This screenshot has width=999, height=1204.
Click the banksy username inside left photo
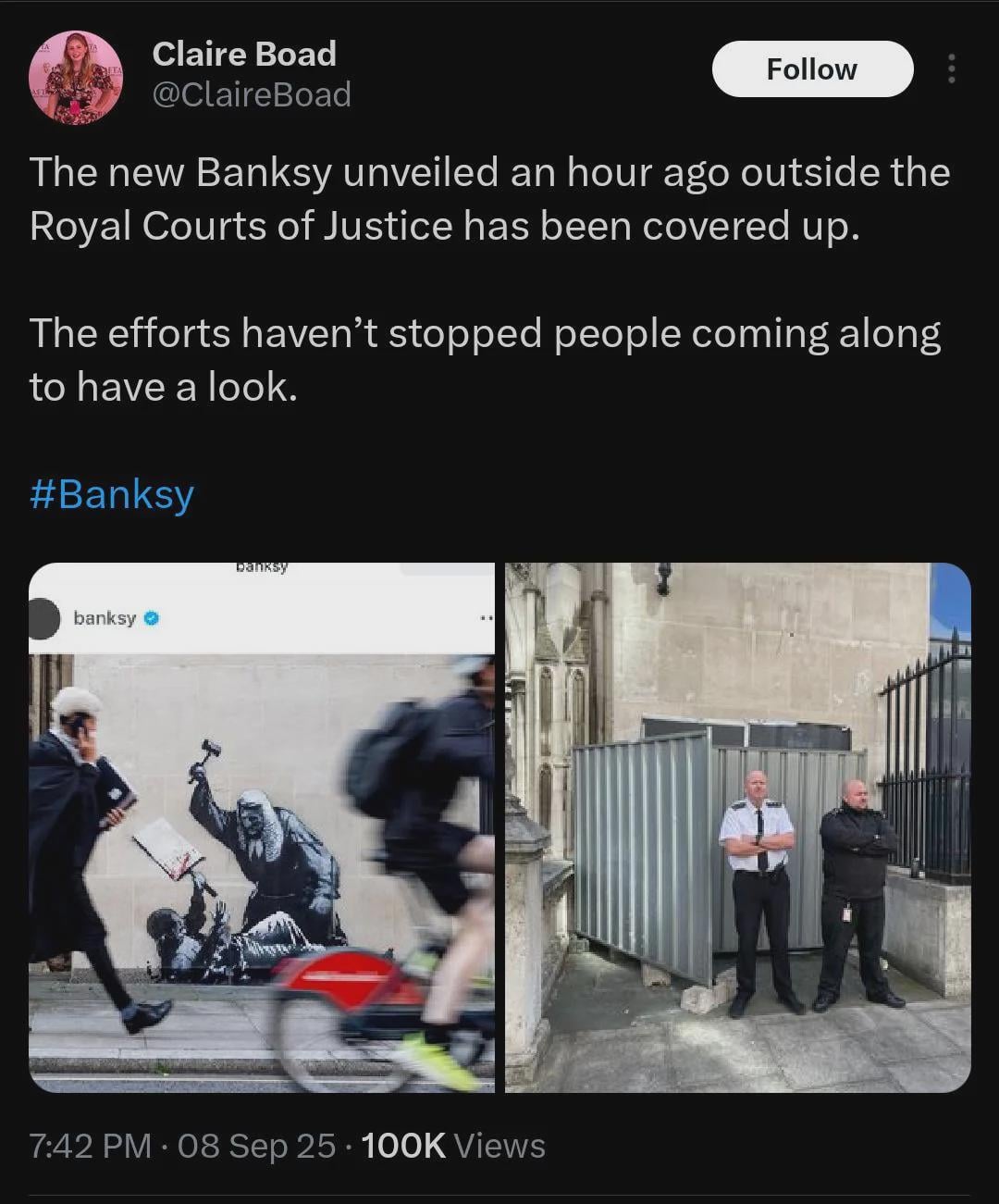coord(105,618)
